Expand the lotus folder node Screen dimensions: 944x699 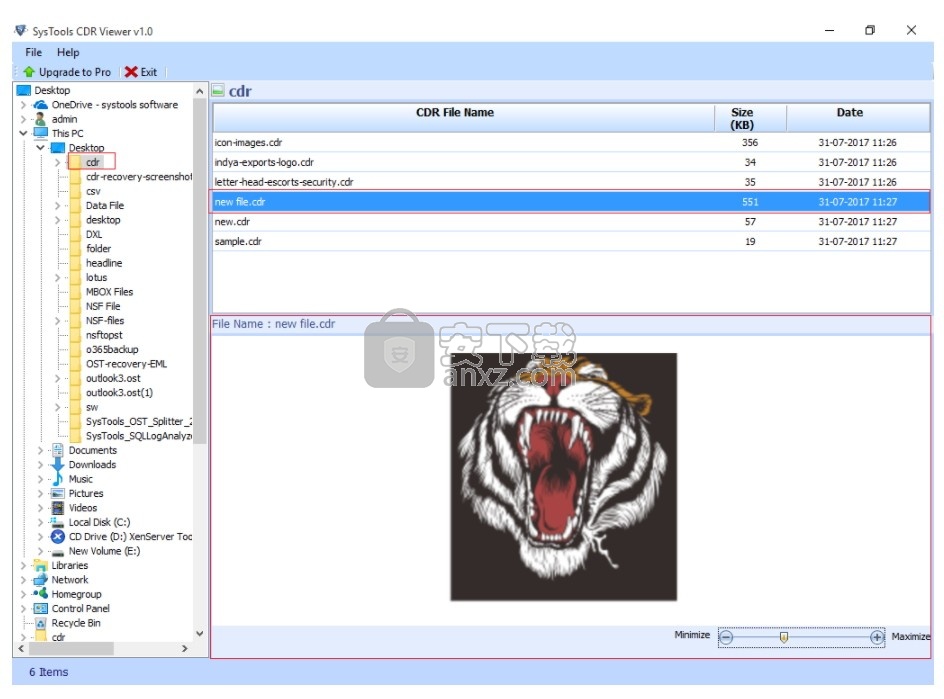click(x=57, y=278)
